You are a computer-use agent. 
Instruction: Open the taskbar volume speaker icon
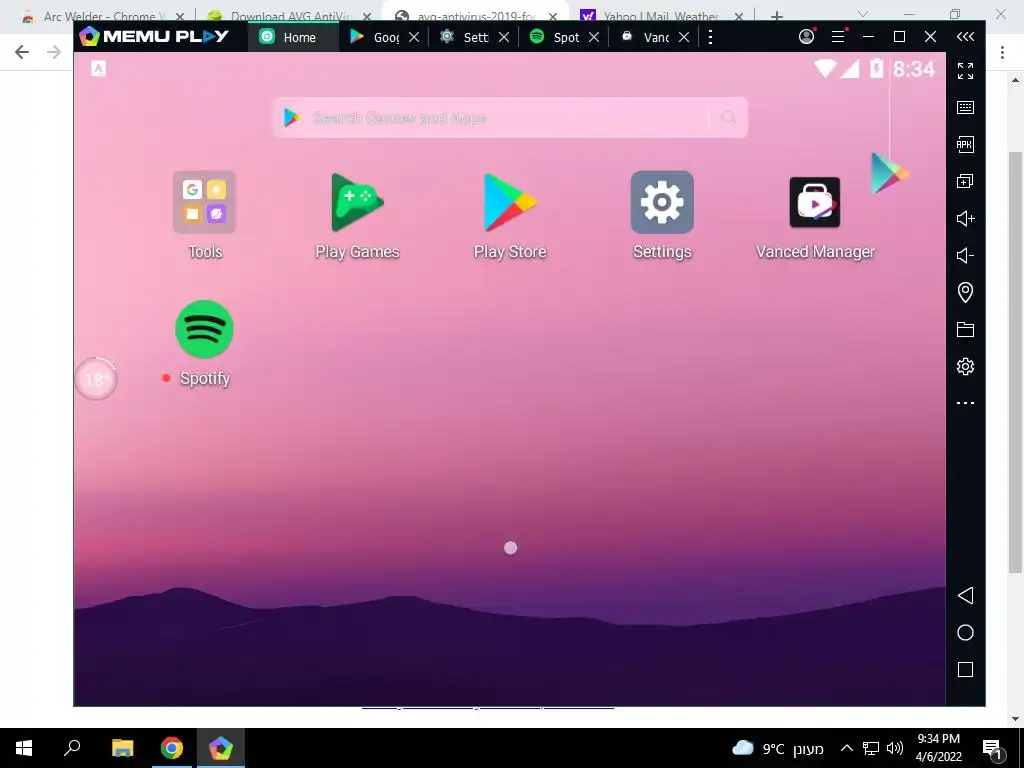895,748
